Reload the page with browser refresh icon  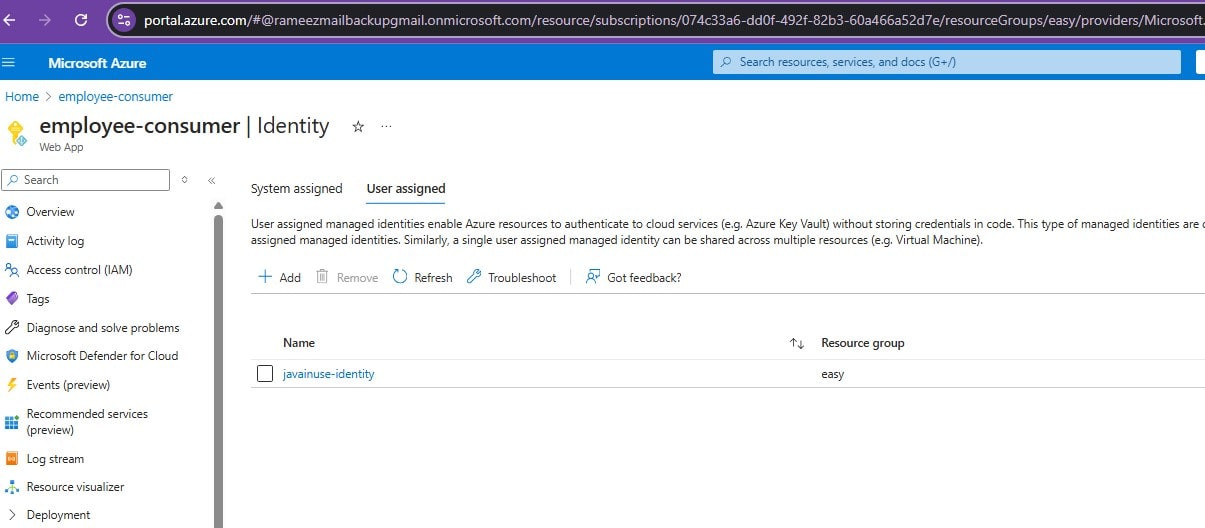coord(81,20)
